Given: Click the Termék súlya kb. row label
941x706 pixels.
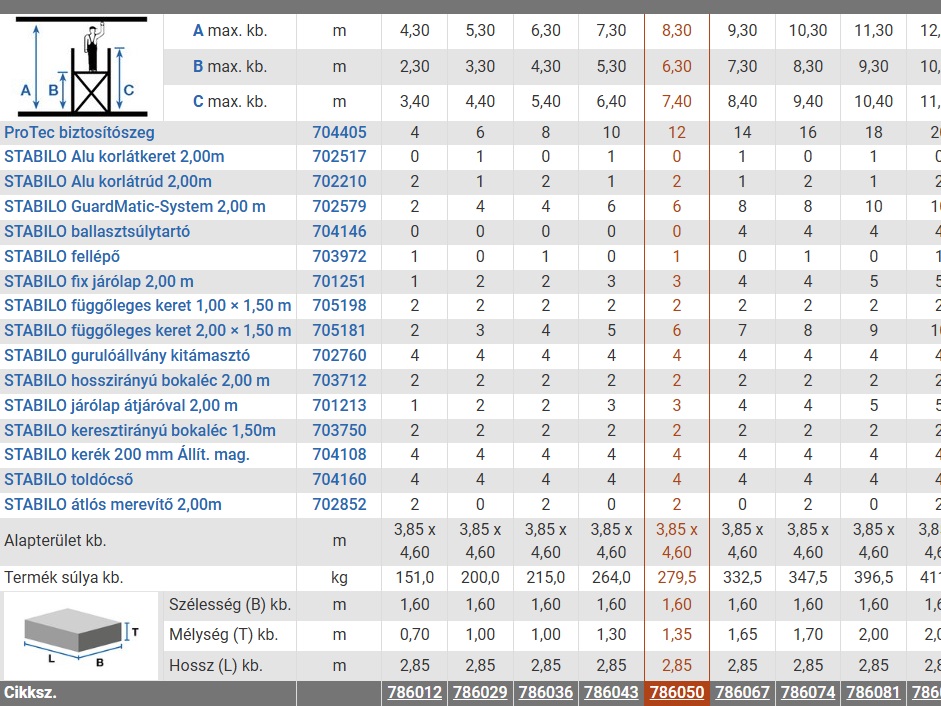Looking at the screenshot, I should (64, 578).
